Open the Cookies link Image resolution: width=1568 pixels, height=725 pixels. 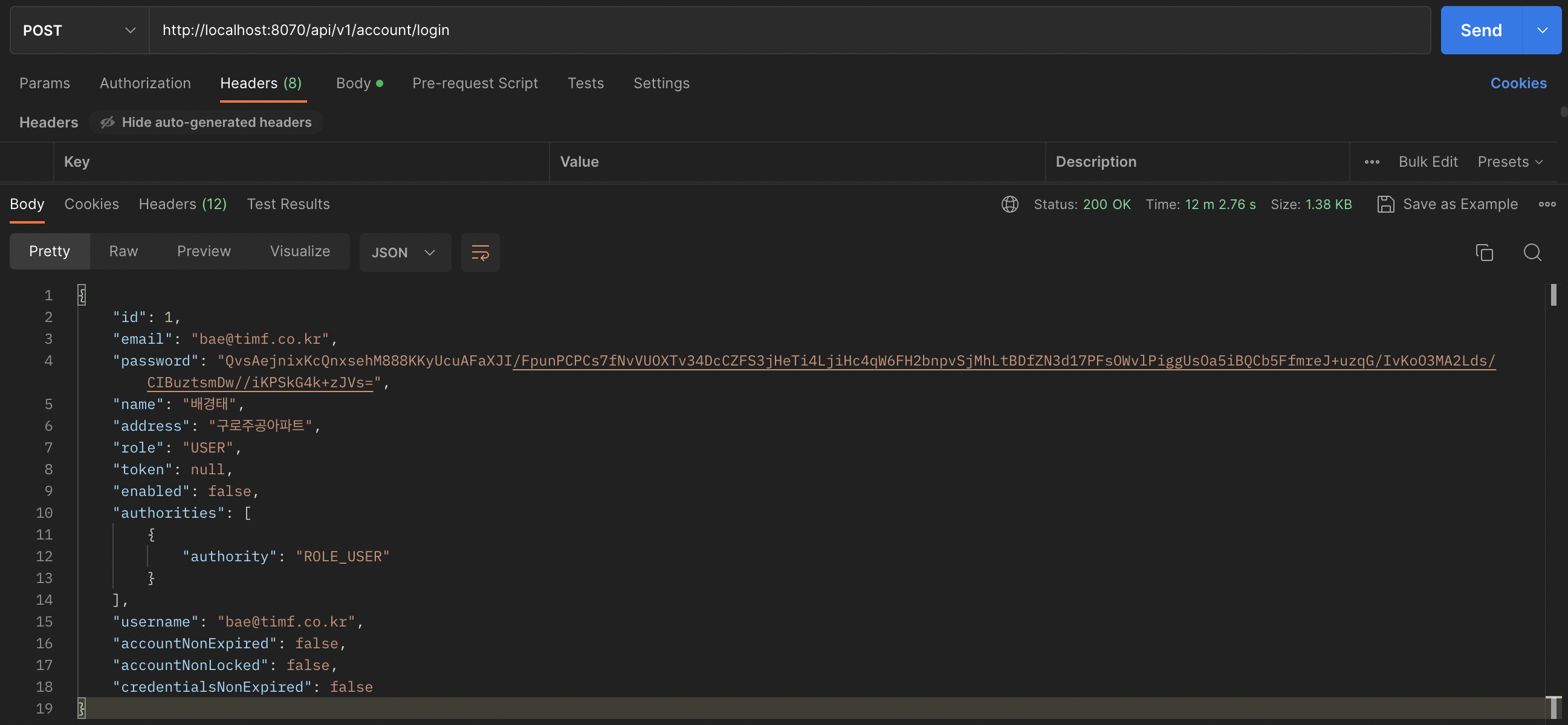click(1517, 83)
